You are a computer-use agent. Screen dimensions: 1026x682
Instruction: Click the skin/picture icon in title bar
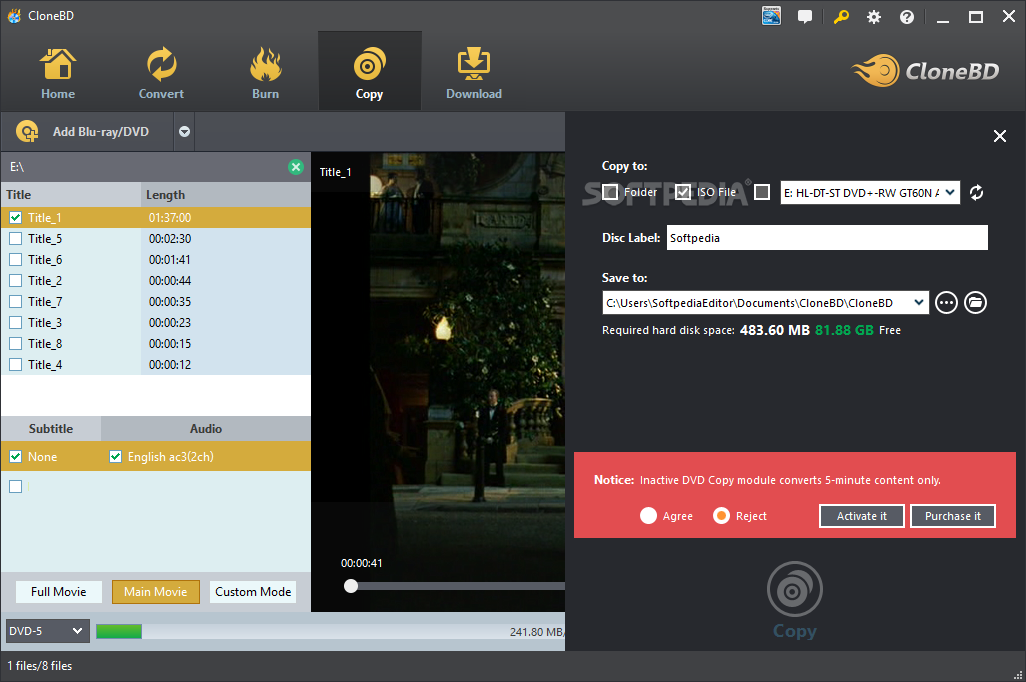coord(771,16)
